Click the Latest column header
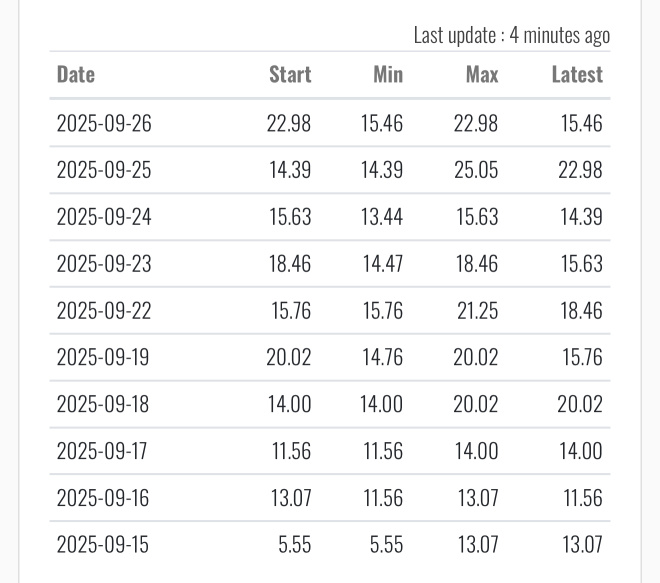This screenshot has height=583, width=660. coord(577,75)
